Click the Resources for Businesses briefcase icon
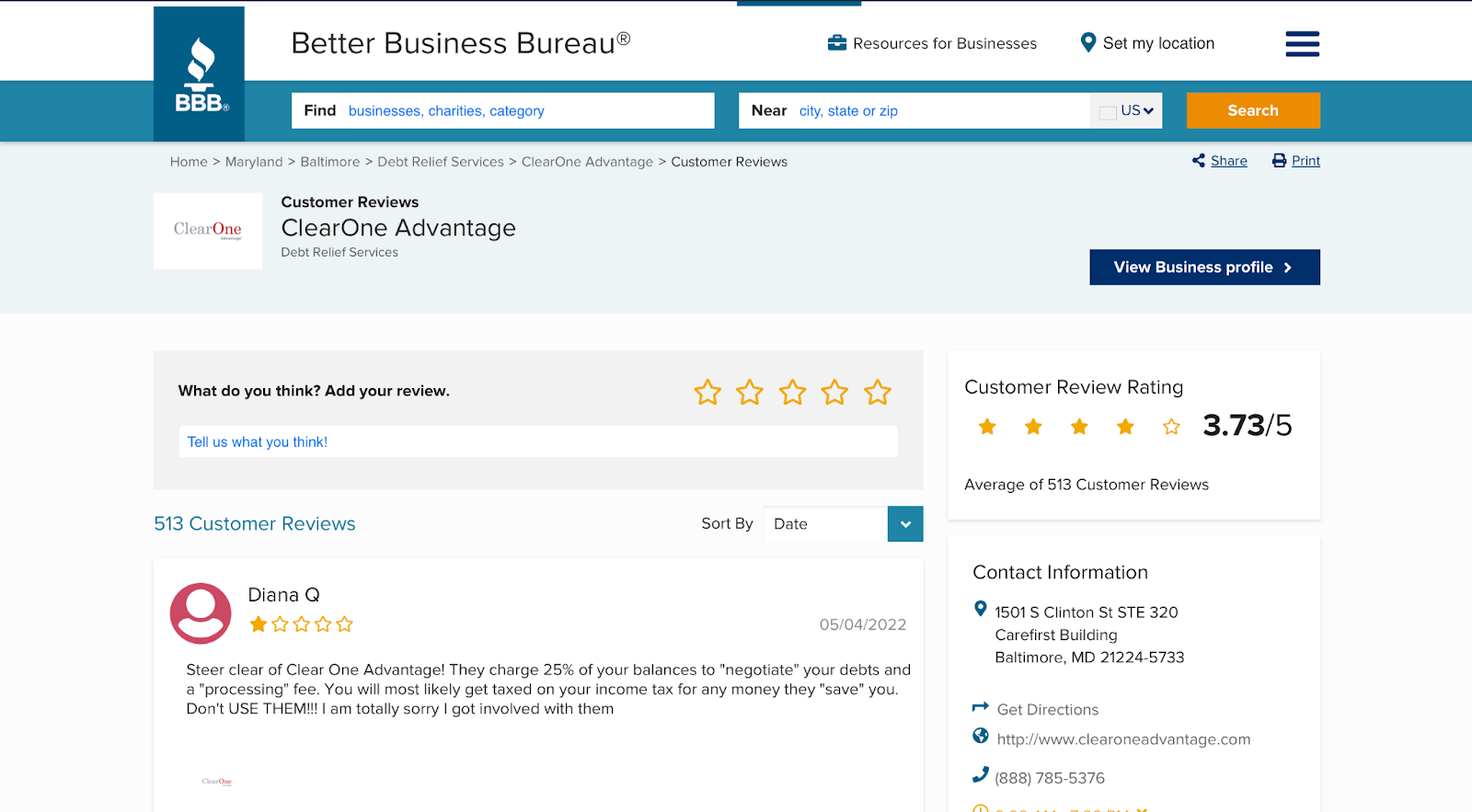The width and height of the screenshot is (1472, 812). 836,42
